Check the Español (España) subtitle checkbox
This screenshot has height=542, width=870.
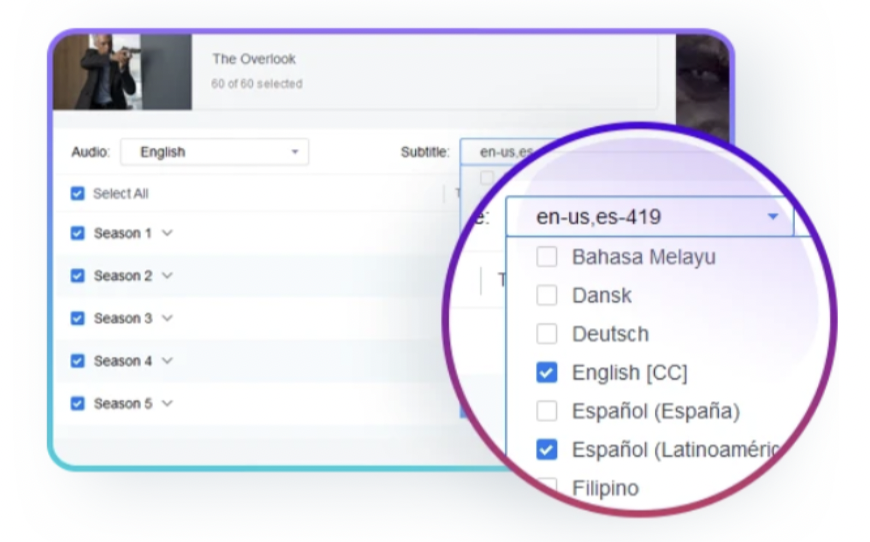tap(547, 411)
